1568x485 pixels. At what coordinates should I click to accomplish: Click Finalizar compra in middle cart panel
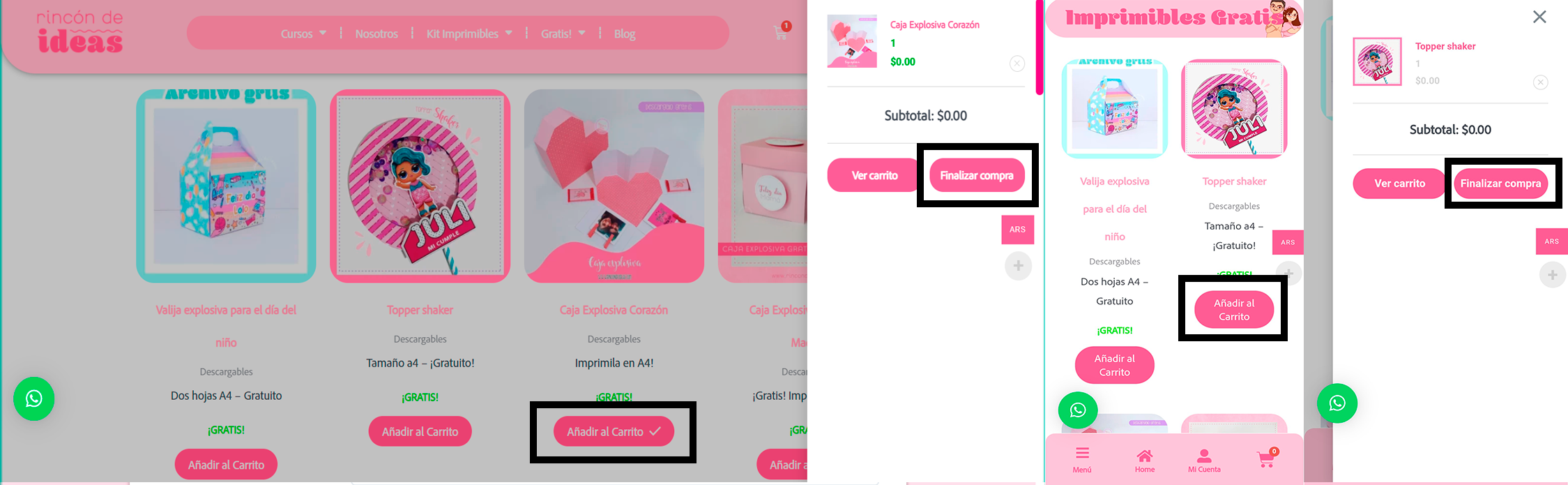pyautogui.click(x=977, y=175)
